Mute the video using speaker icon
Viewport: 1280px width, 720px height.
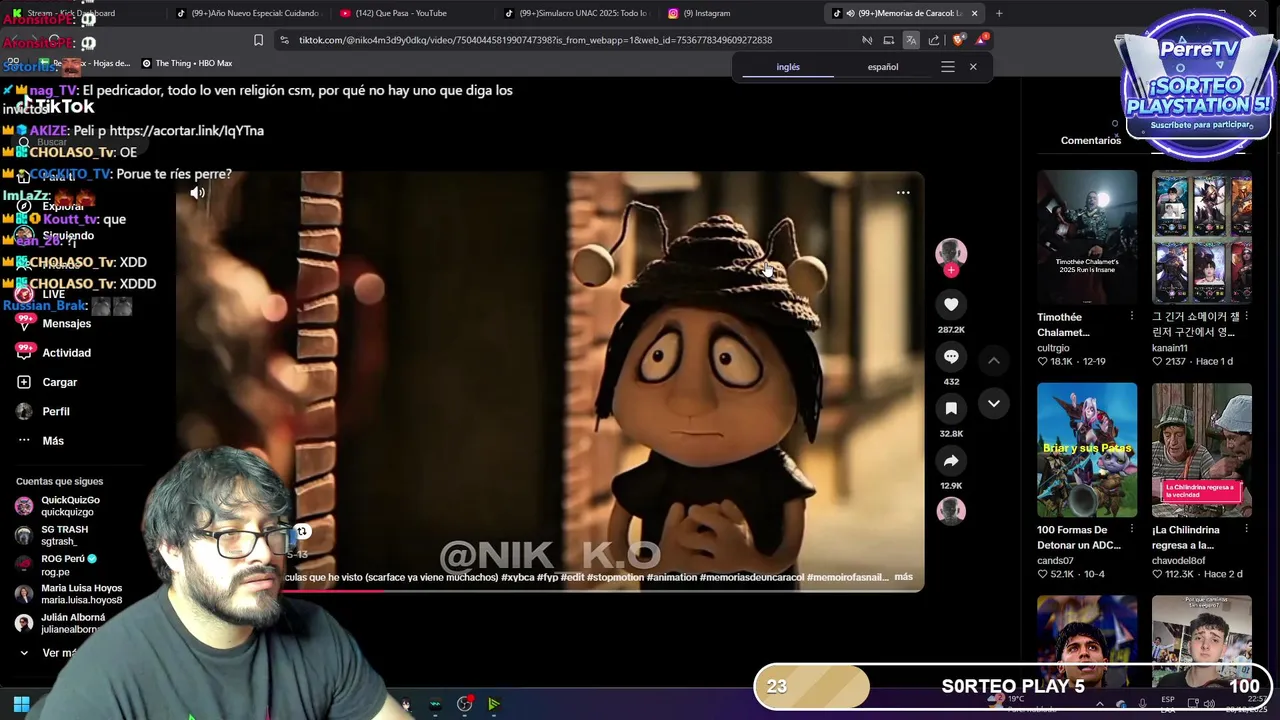coord(198,193)
